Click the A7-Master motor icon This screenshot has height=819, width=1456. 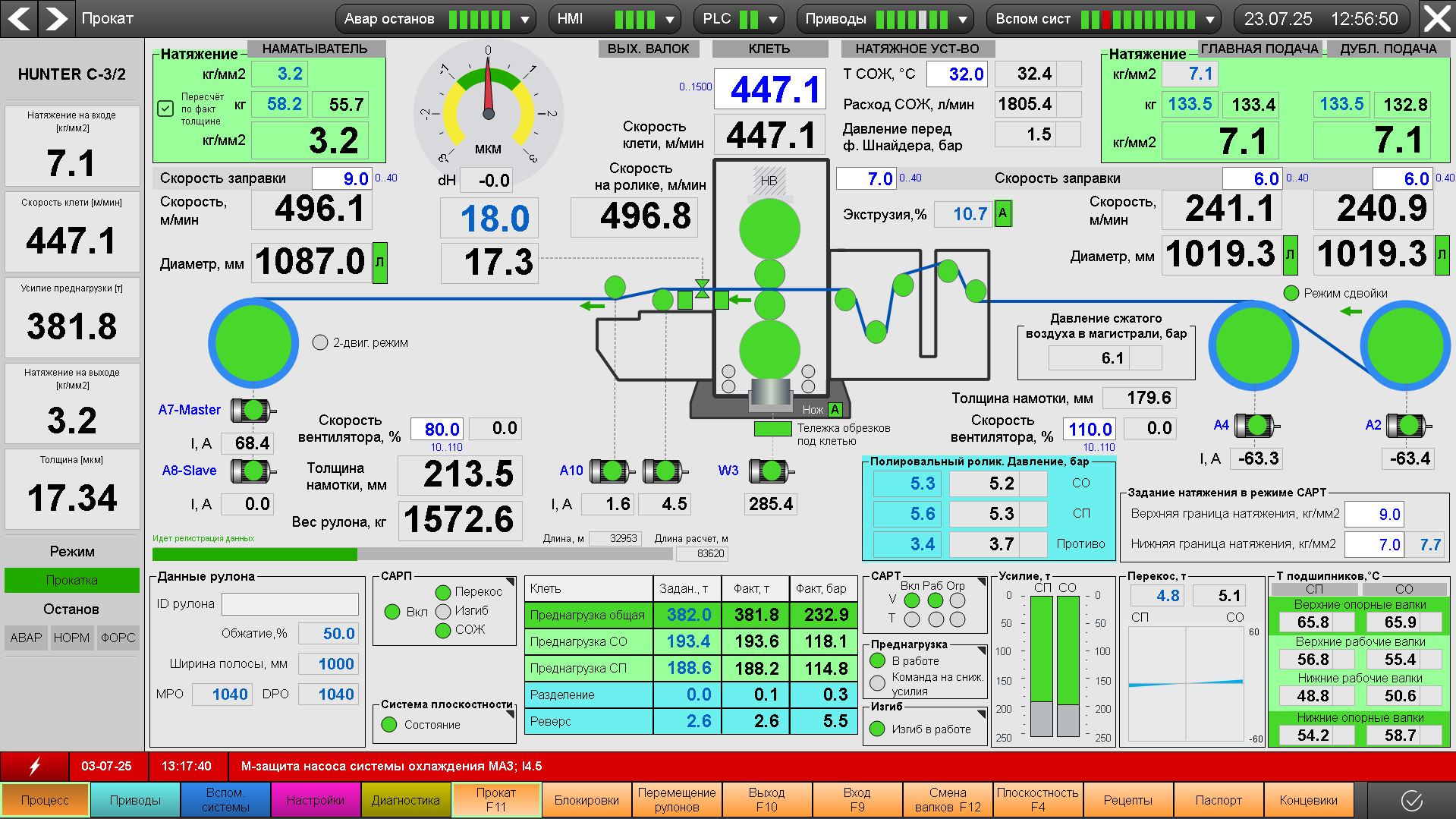(253, 411)
